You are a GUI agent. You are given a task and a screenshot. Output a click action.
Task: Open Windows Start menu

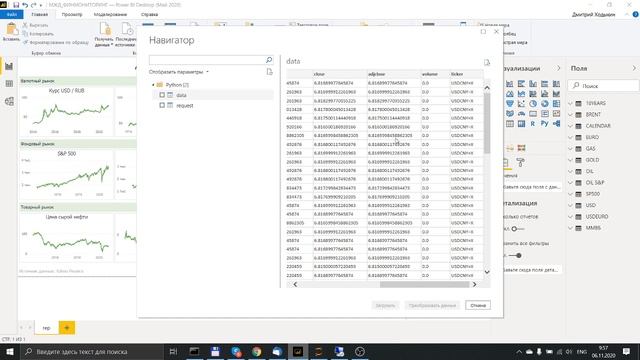tap(9, 351)
